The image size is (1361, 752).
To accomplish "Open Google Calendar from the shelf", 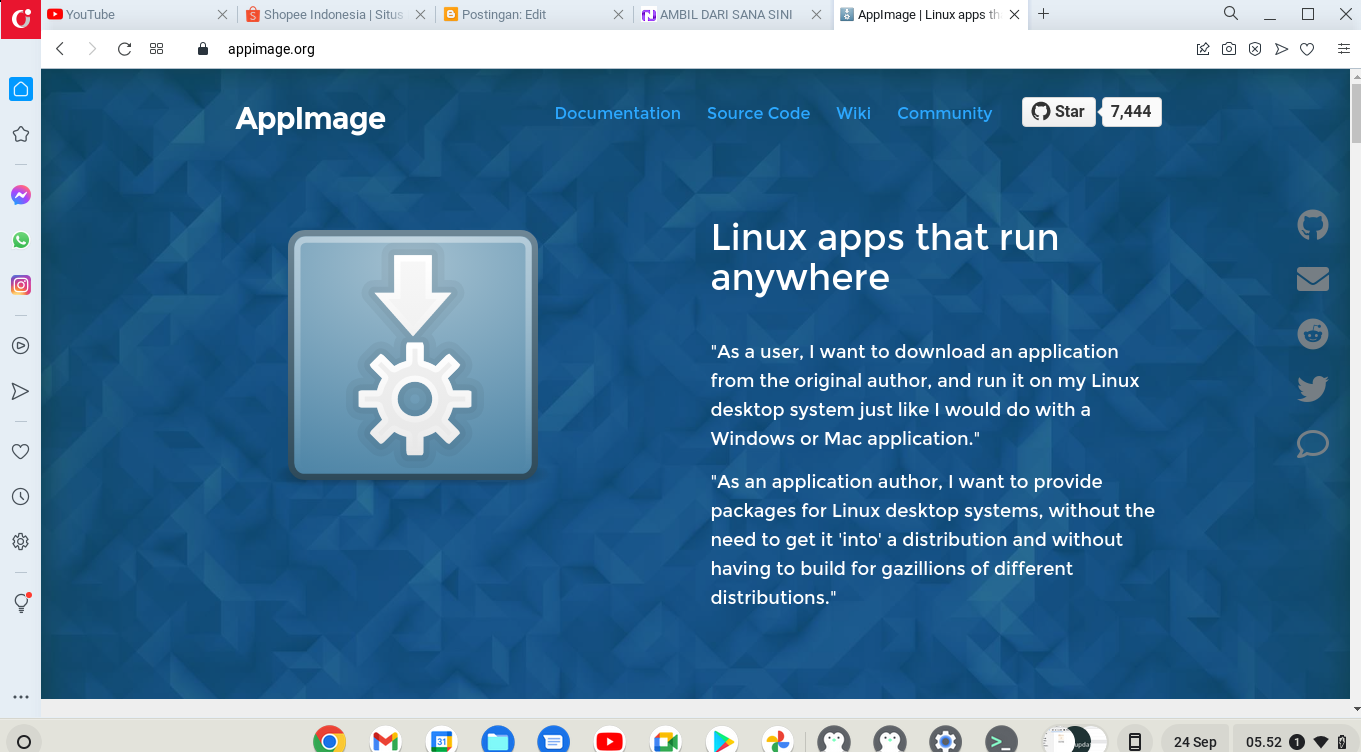I will (441, 741).
